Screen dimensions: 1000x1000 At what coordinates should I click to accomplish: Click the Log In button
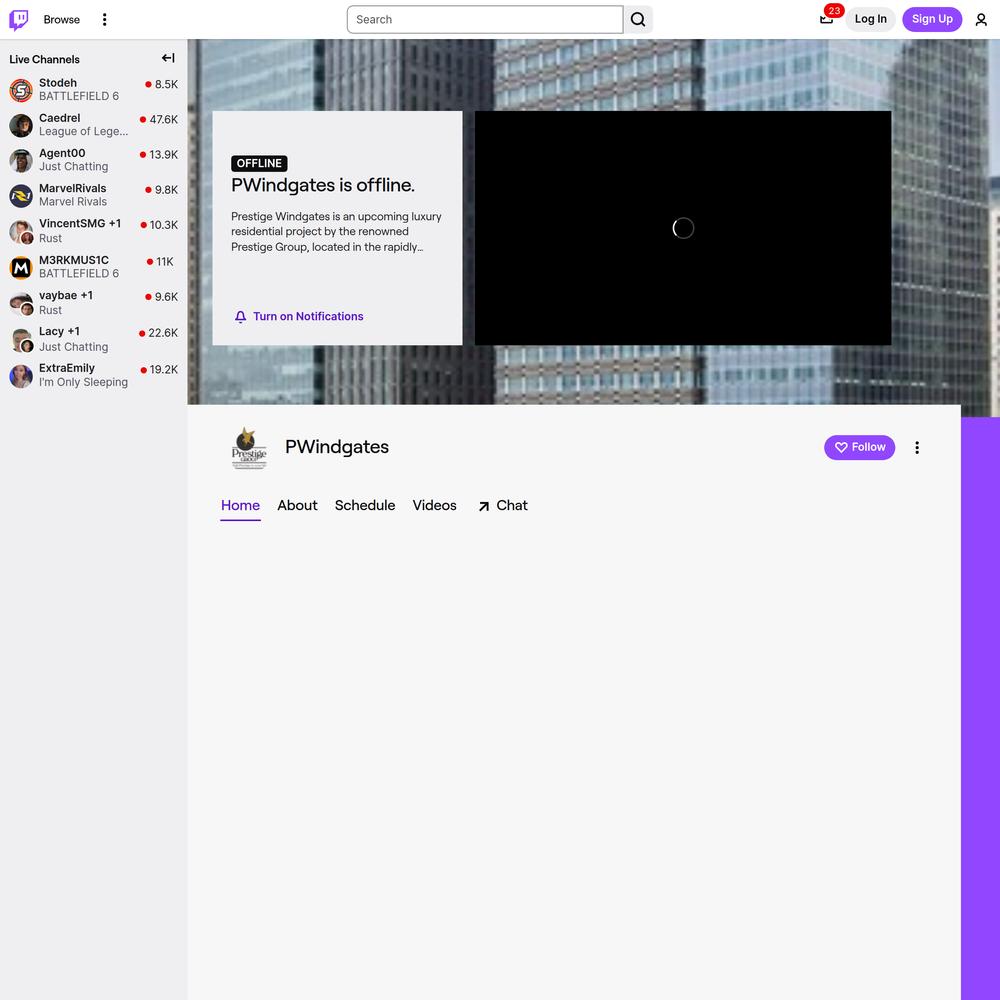pos(871,19)
